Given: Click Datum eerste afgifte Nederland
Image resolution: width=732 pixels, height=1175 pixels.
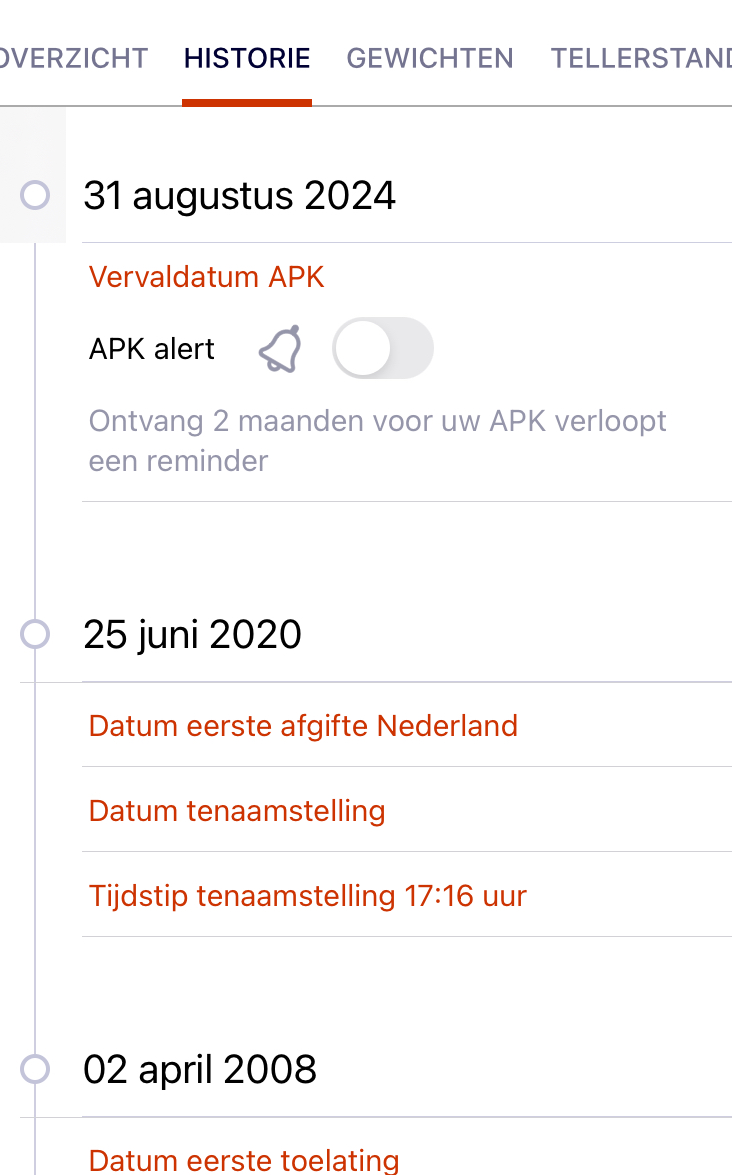Looking at the screenshot, I should point(303,725).
